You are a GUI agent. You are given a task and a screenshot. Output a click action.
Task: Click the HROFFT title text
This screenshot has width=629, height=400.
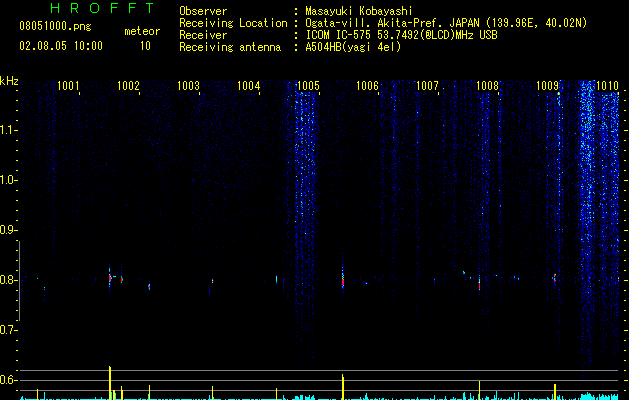[102, 8]
